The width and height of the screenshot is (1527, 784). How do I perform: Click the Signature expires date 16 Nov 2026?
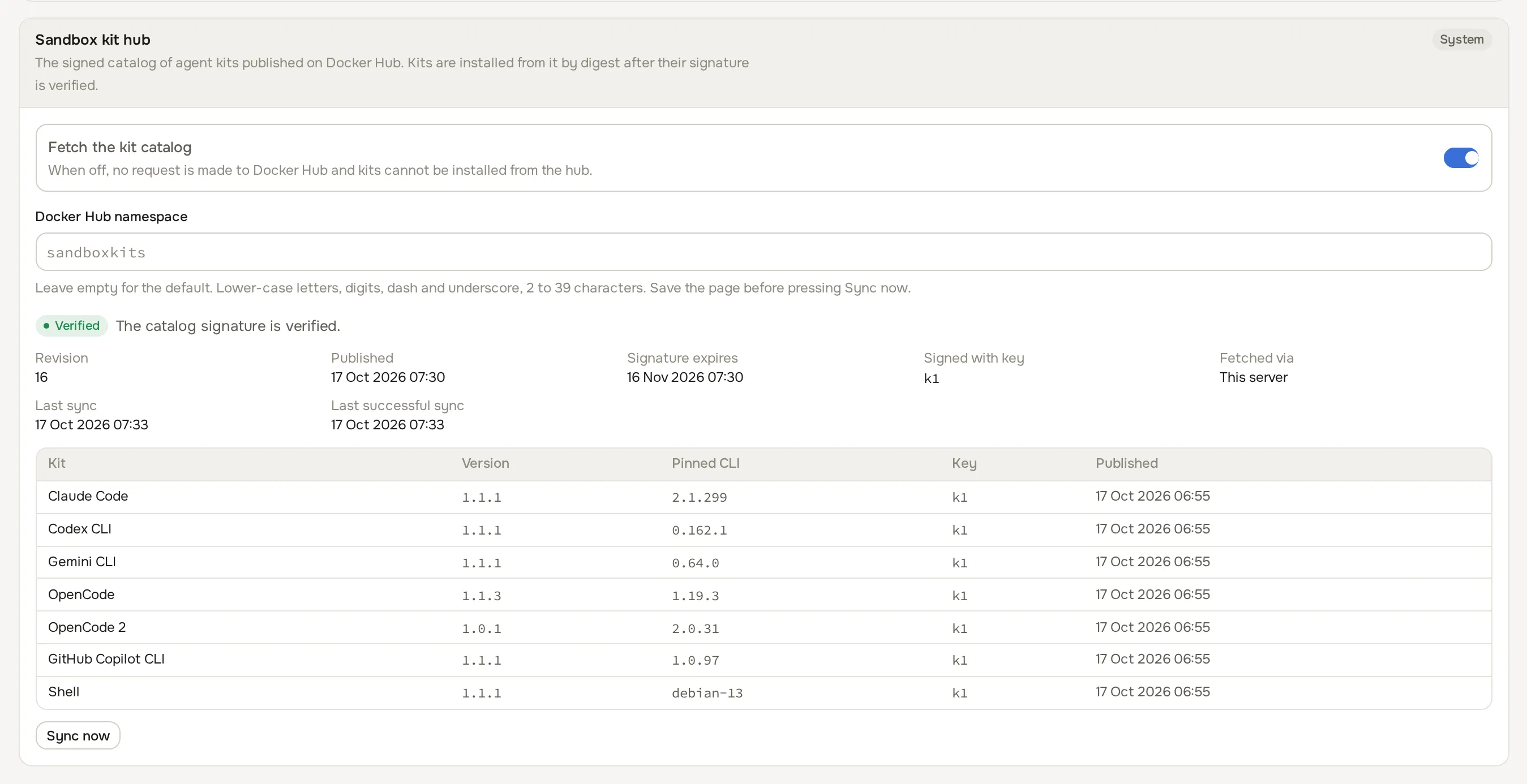pos(685,377)
